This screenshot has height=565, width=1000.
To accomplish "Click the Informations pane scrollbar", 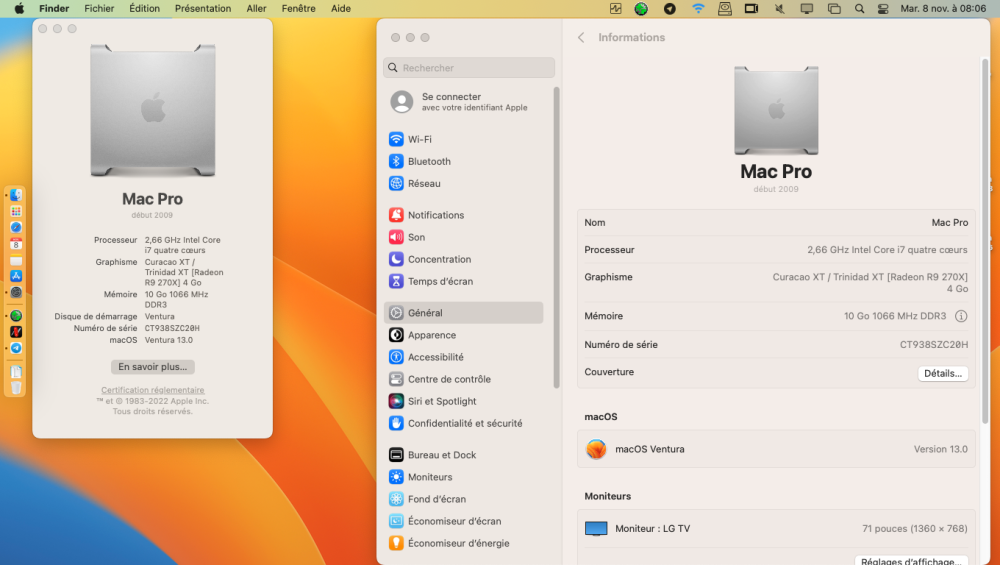I will point(985,241).
